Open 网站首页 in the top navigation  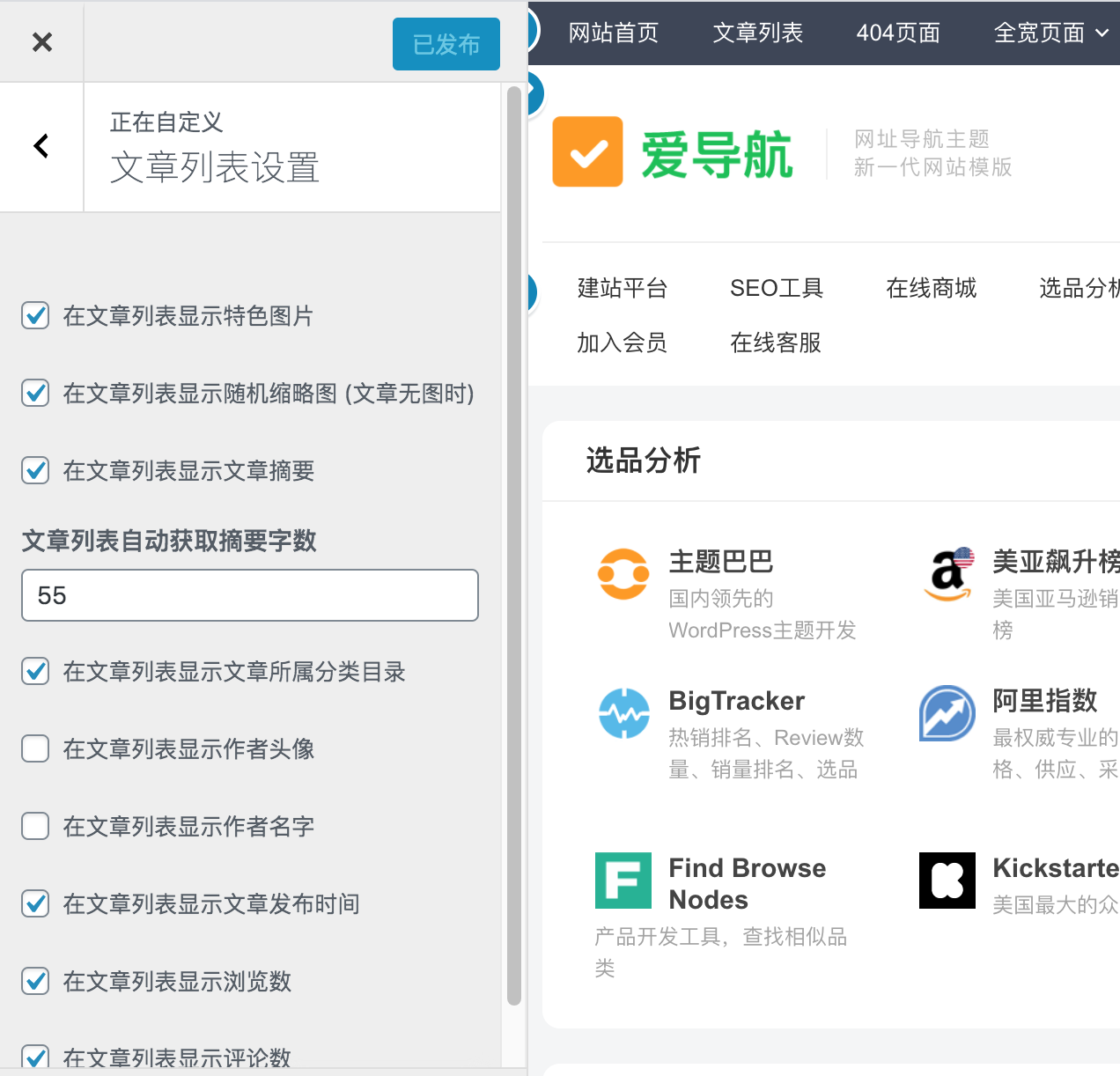click(x=614, y=33)
